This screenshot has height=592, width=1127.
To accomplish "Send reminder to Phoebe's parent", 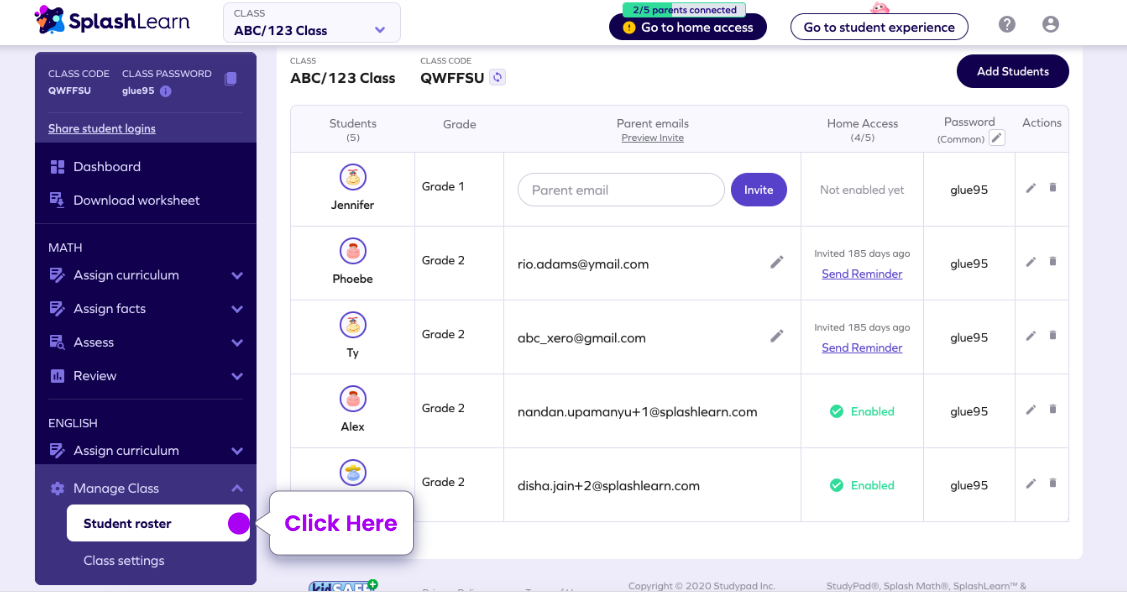I will (862, 274).
